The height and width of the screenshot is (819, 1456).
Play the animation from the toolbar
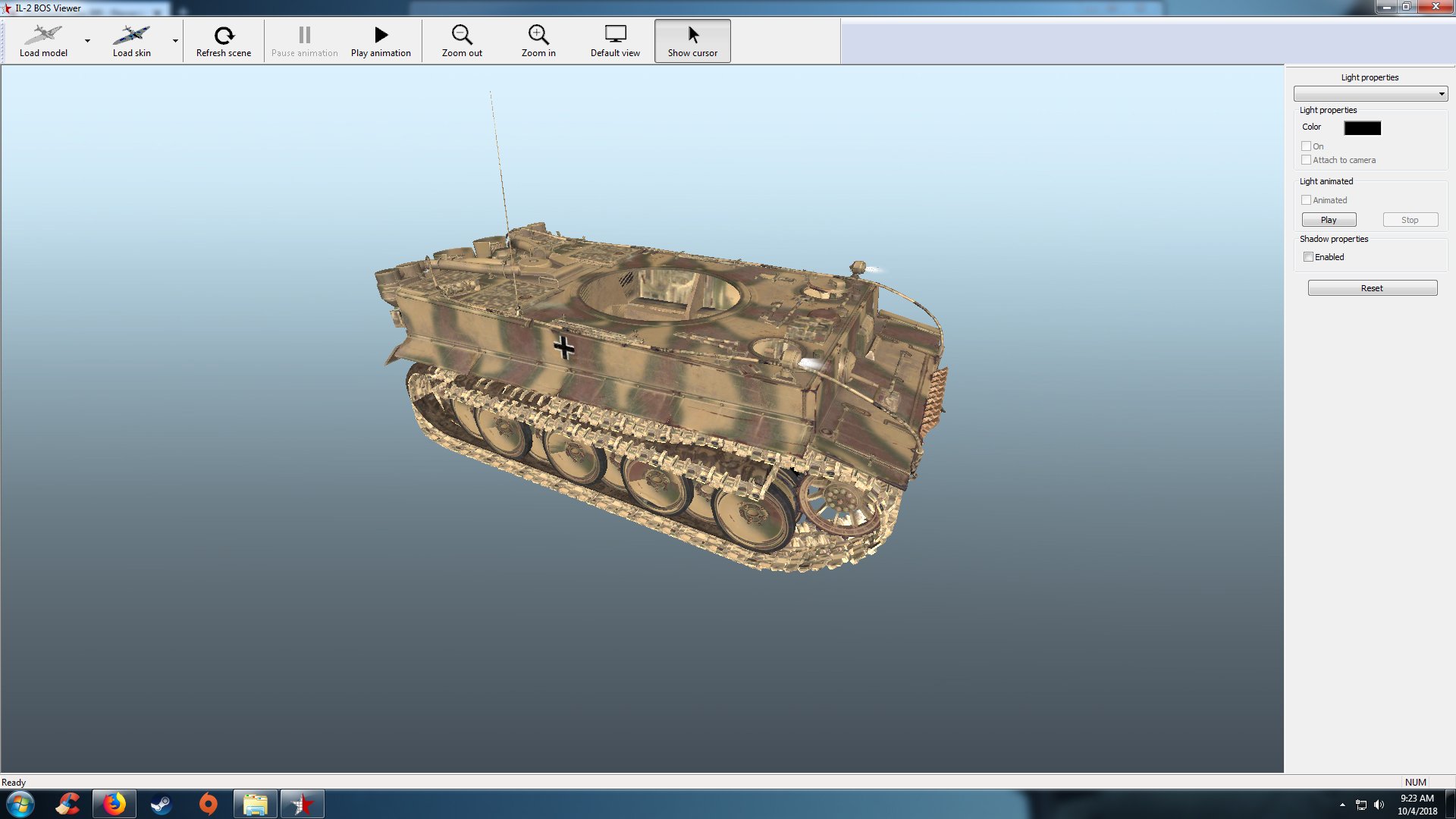pos(381,41)
